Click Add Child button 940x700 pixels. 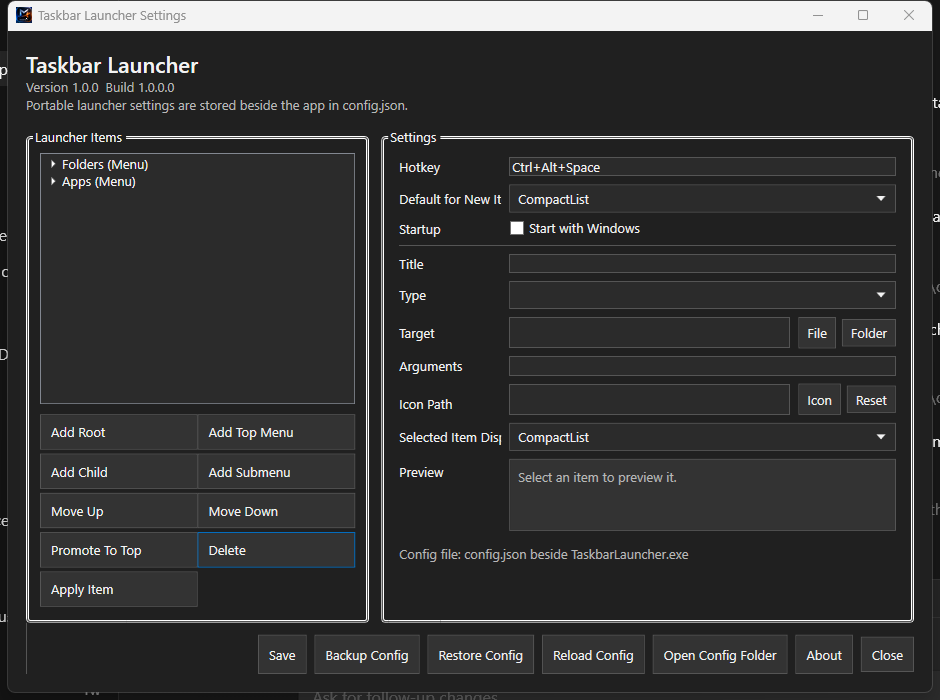point(119,472)
